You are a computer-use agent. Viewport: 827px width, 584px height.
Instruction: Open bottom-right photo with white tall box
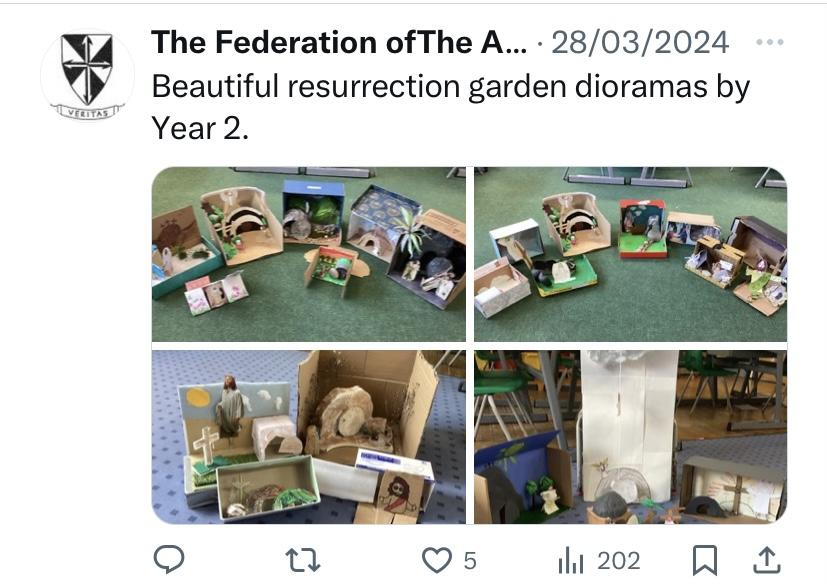(x=630, y=437)
